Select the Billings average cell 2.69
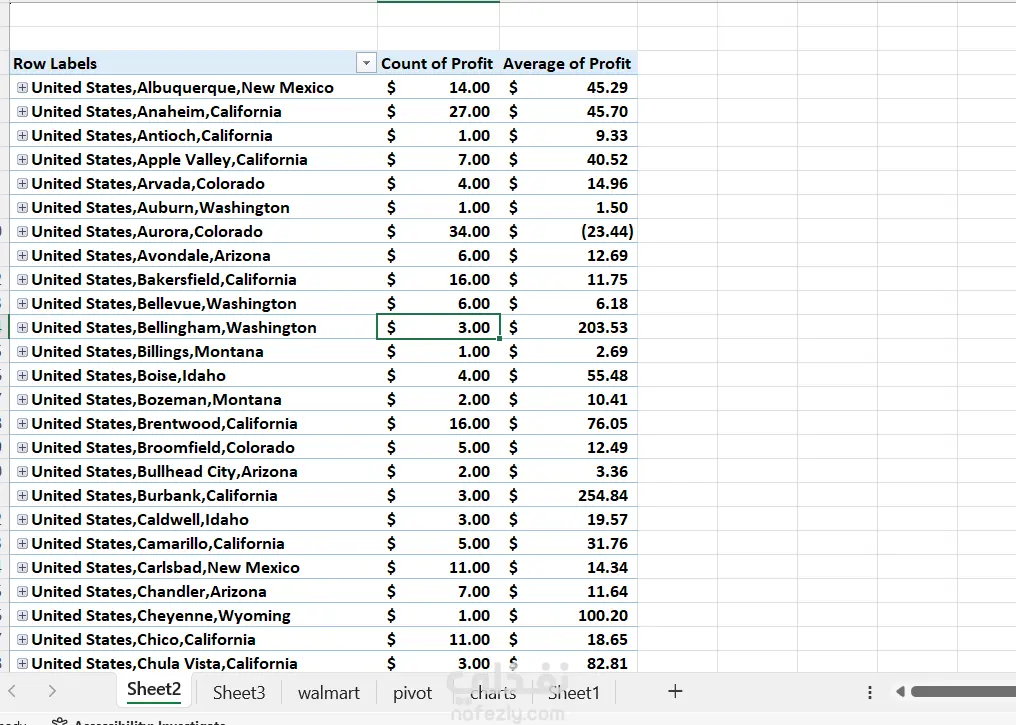 pos(568,351)
